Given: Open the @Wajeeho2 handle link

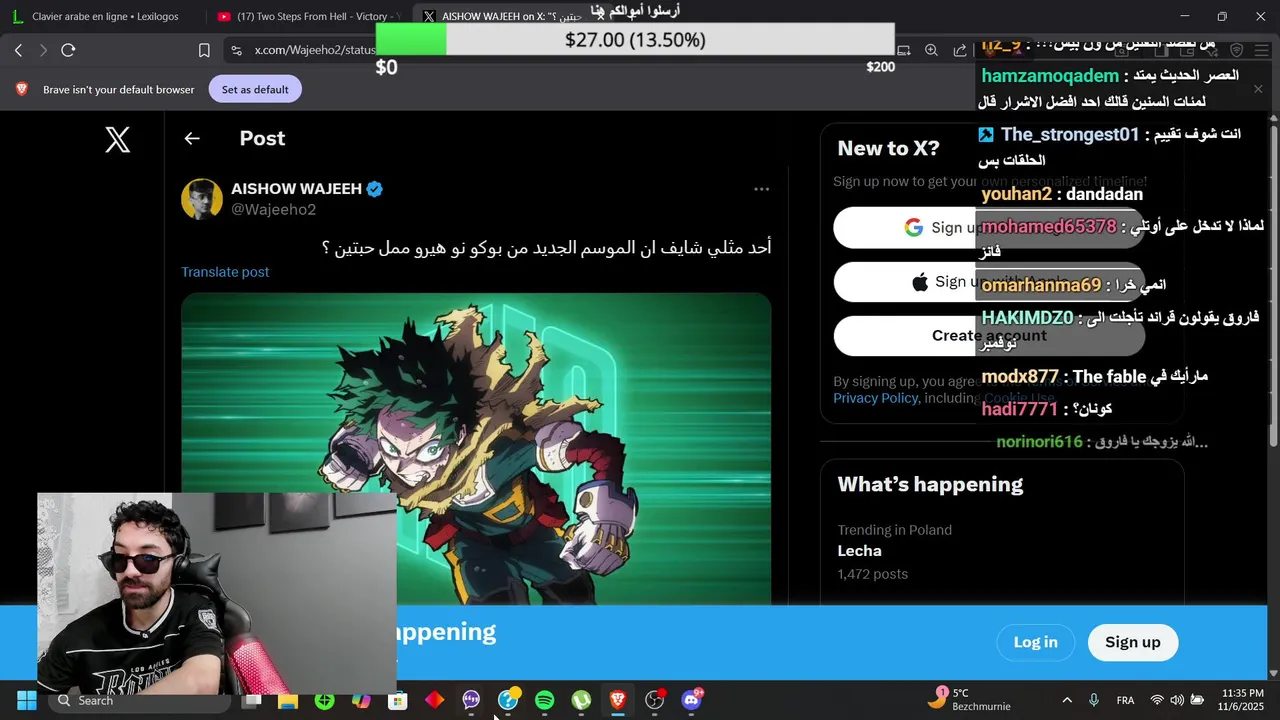Looking at the screenshot, I should click(273, 209).
